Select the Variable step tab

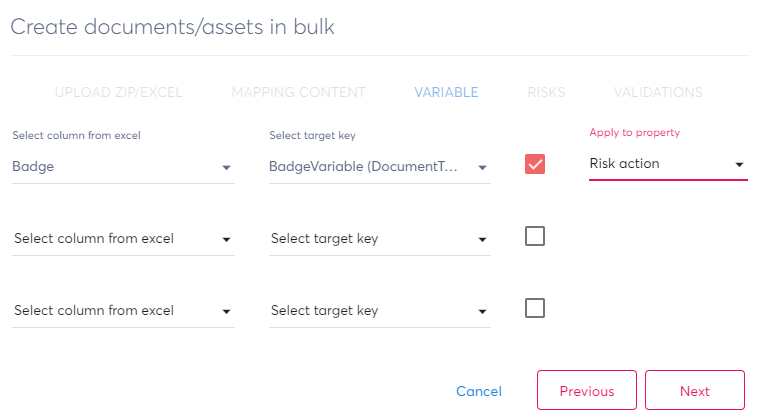click(446, 93)
